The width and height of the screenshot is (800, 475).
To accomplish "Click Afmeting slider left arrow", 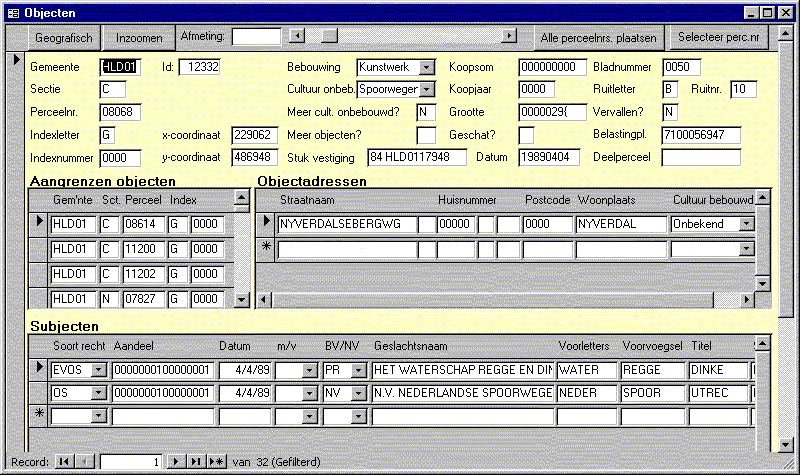I will [x=297, y=36].
